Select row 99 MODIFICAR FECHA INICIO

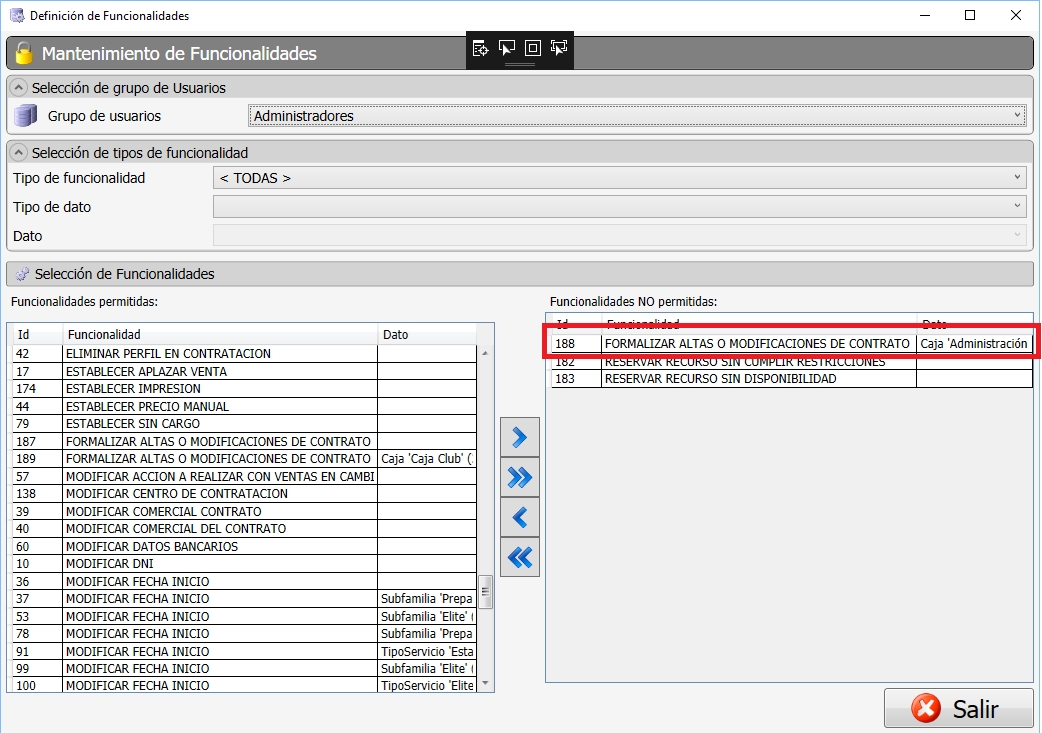click(x=245, y=669)
